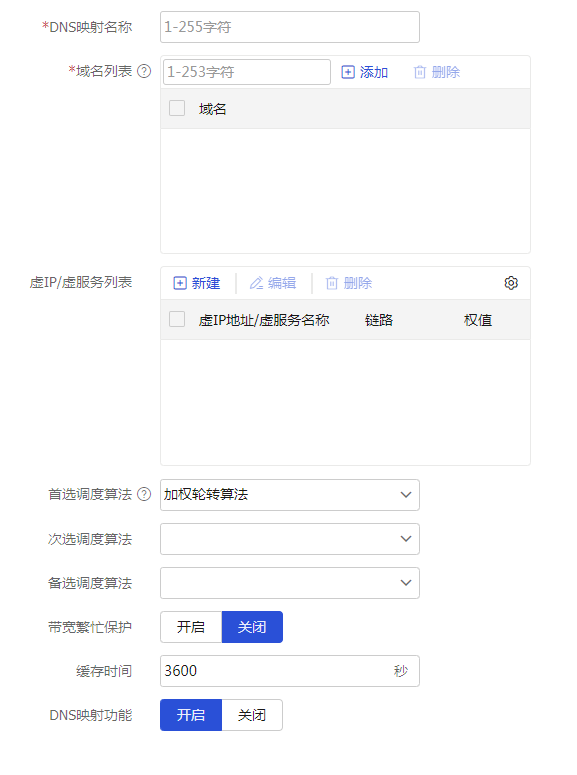Click the 权值 column header
This screenshot has width=577, height=775.
pos(478,320)
